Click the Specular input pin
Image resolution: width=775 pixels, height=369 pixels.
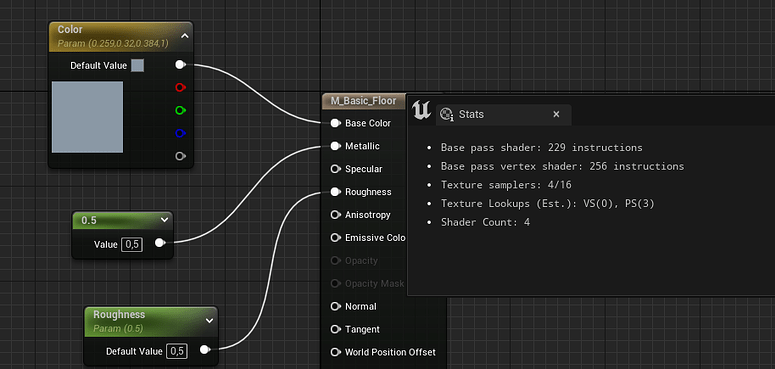point(336,169)
